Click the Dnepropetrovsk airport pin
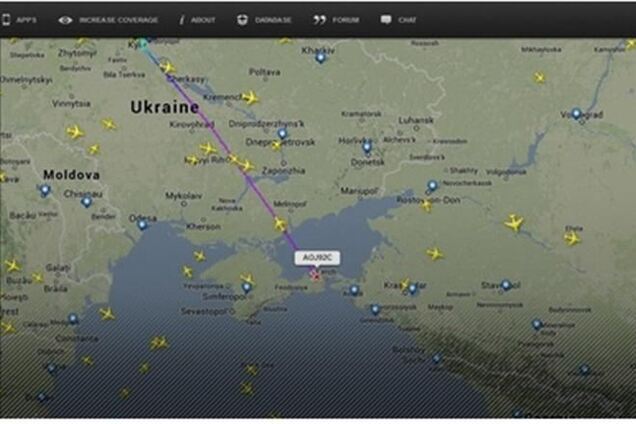Viewport: 636px width, 424px height. coord(282,134)
